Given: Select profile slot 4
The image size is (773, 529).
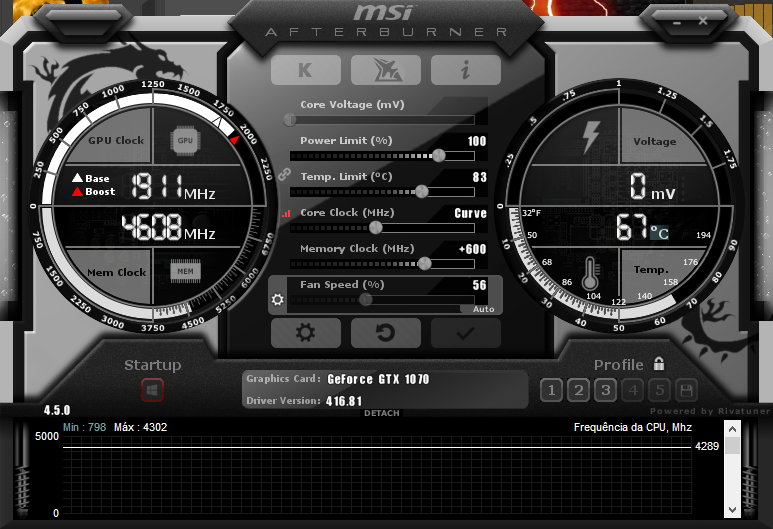Looking at the screenshot, I should click(632, 391).
